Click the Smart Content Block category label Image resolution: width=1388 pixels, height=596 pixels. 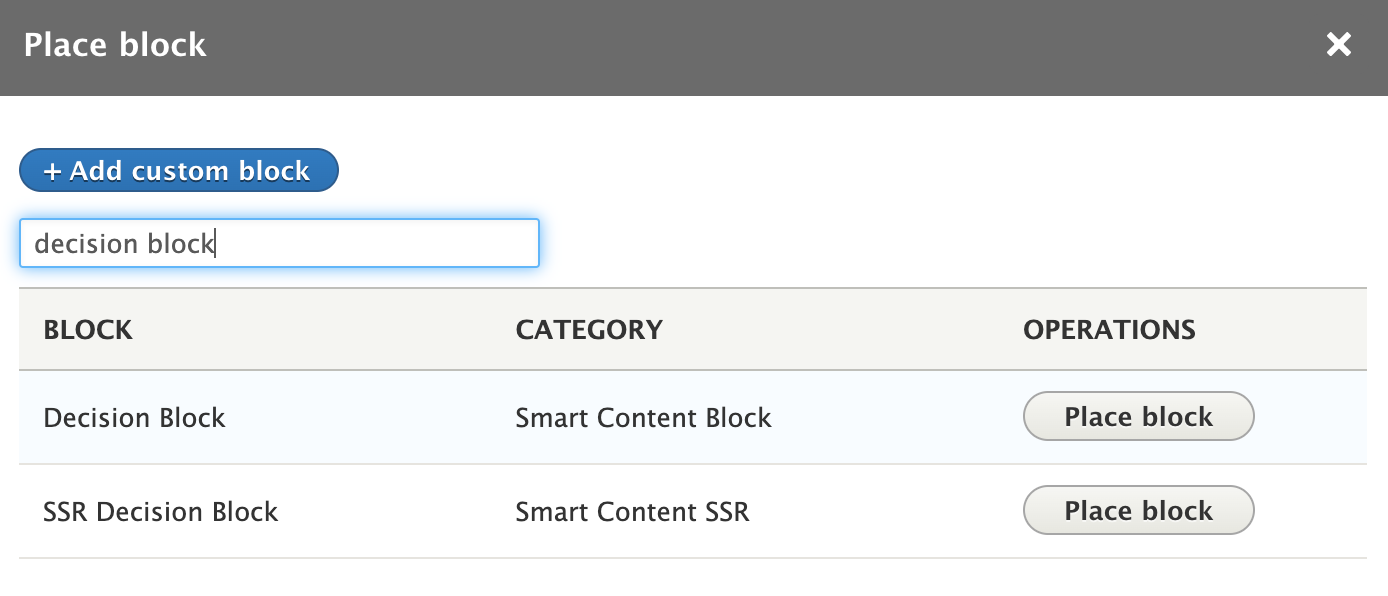coord(643,417)
